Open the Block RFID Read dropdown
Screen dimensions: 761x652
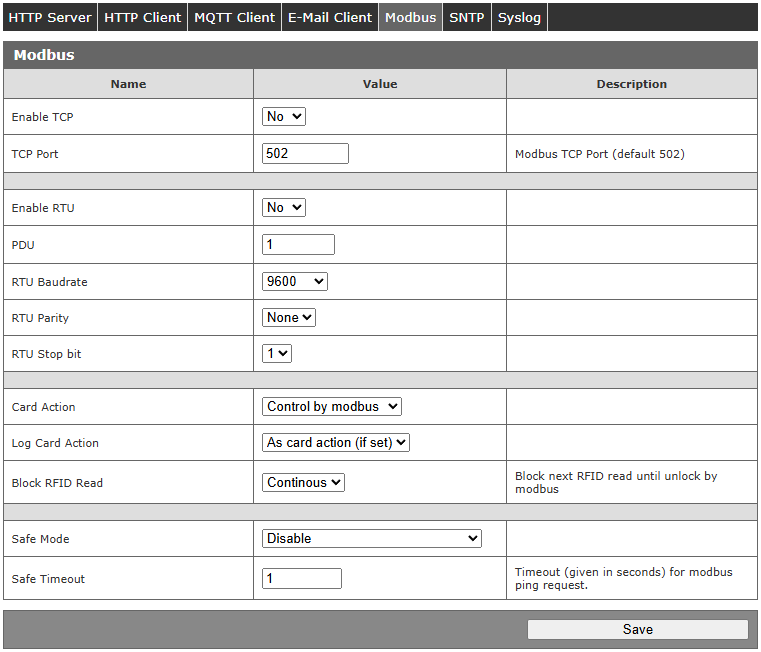(x=303, y=483)
